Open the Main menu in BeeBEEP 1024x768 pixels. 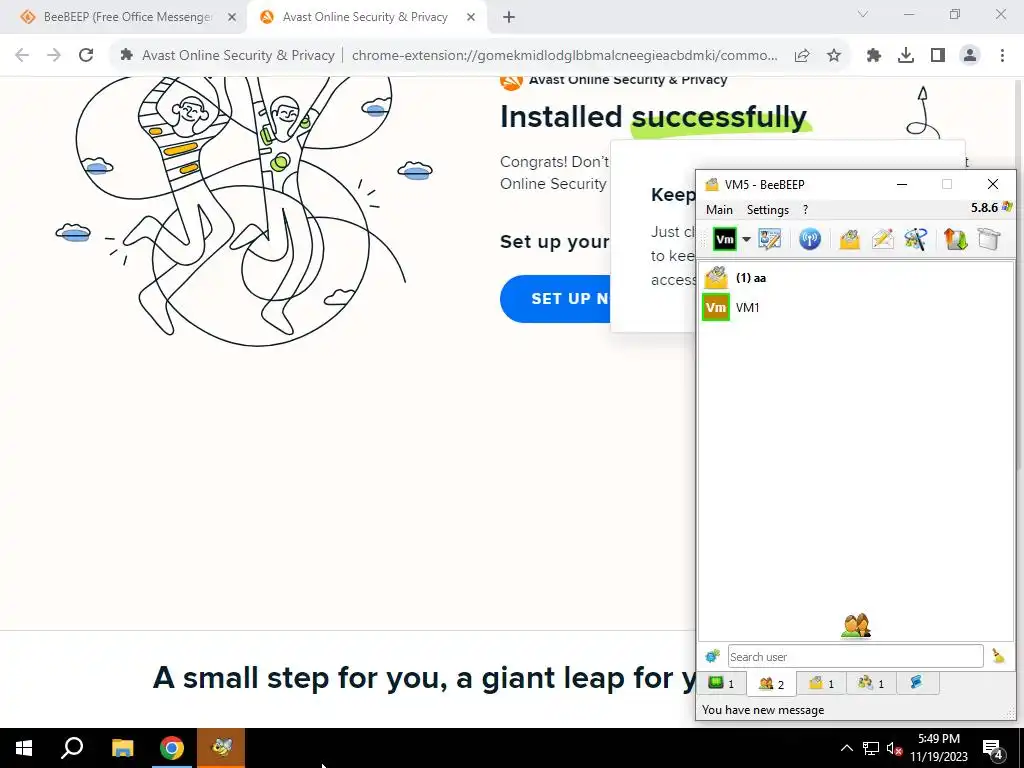(x=719, y=210)
